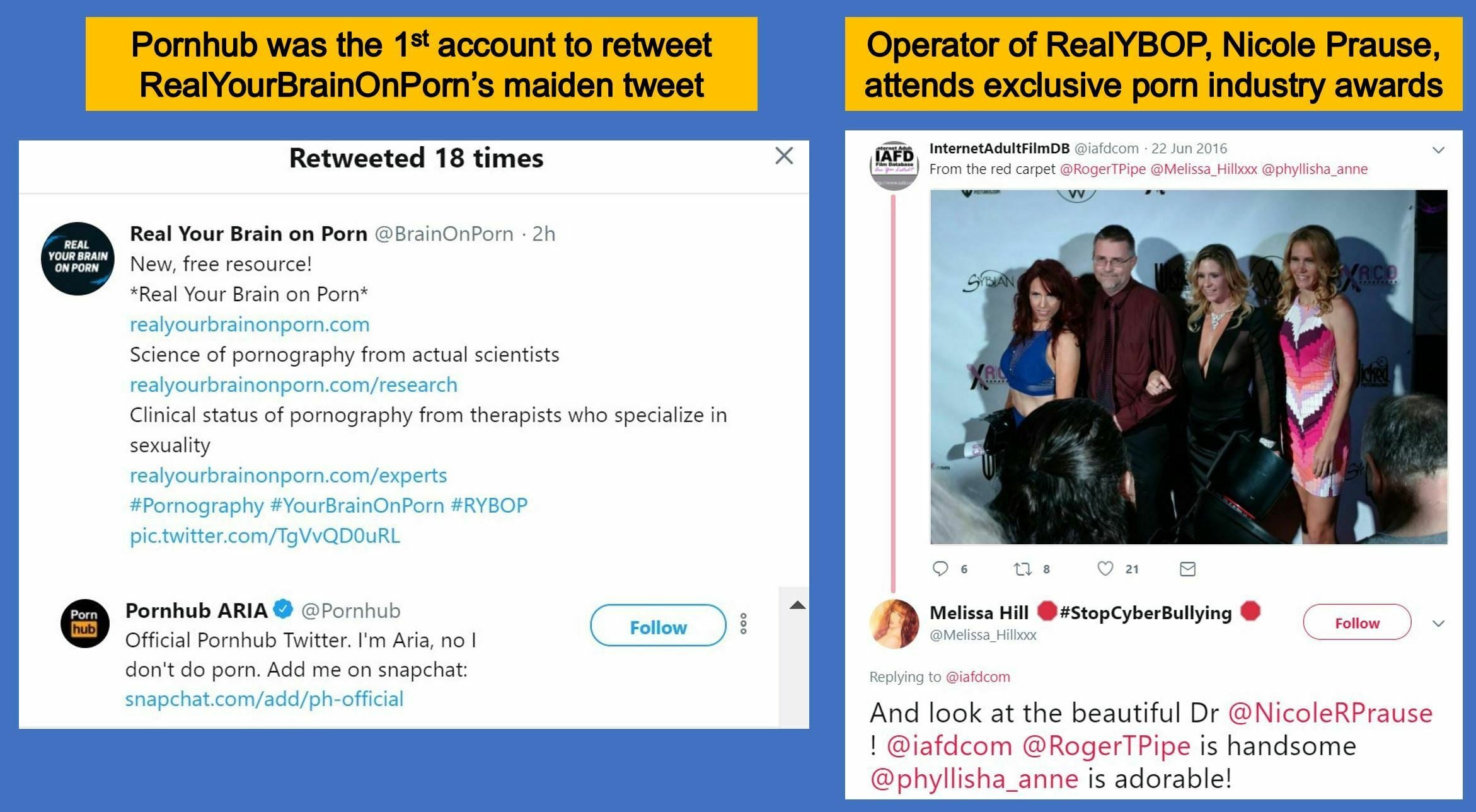The height and width of the screenshot is (812, 1476).
Task: Expand the chevron next to Melissa Hill's Follow
Action: [x=1438, y=624]
